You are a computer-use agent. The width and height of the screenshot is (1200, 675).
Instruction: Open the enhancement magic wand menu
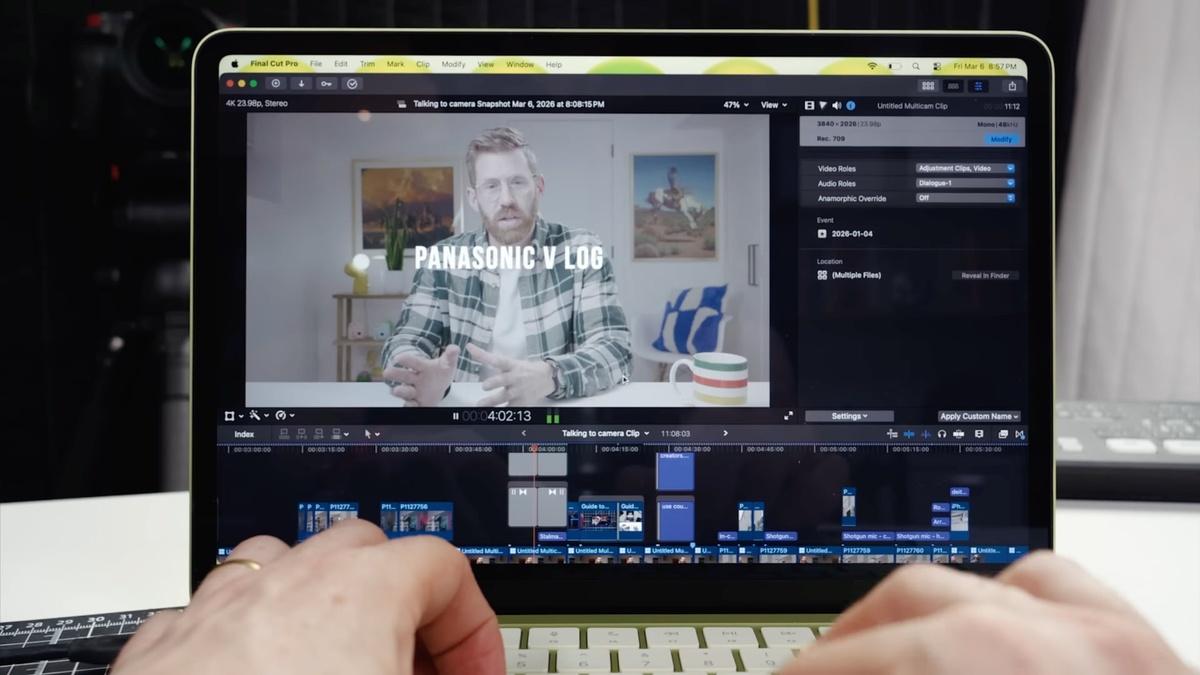(x=259, y=416)
